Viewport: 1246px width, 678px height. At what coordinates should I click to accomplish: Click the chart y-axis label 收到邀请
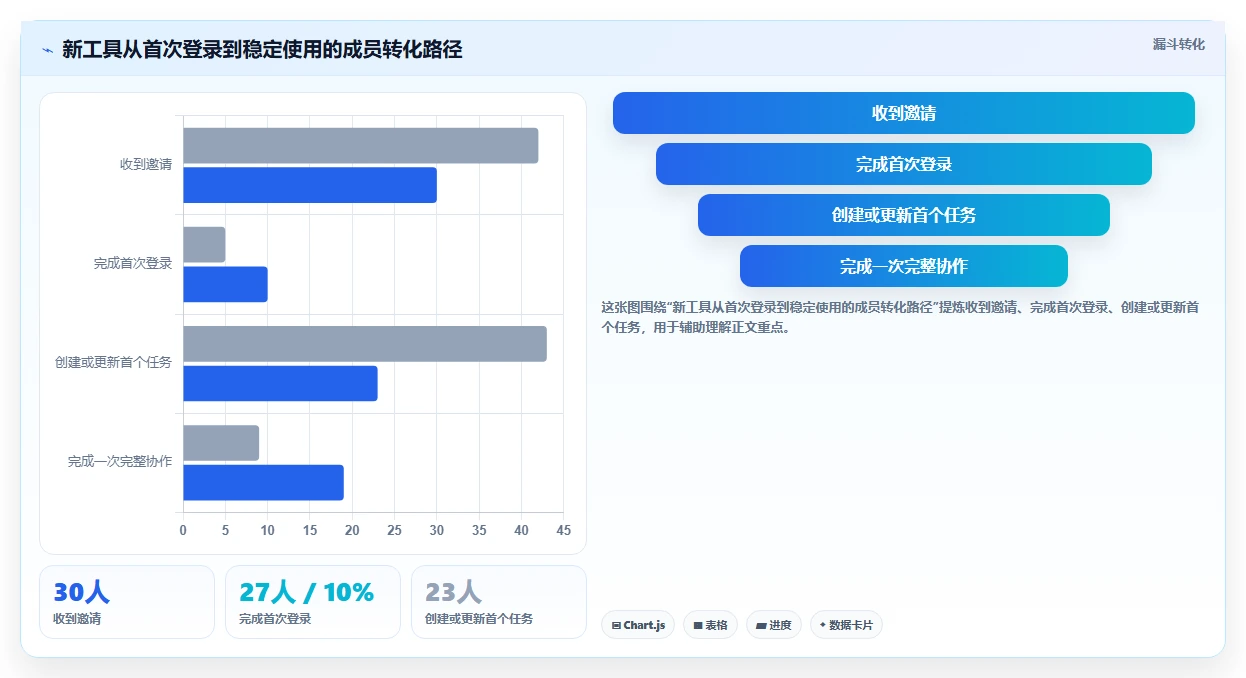point(146,165)
